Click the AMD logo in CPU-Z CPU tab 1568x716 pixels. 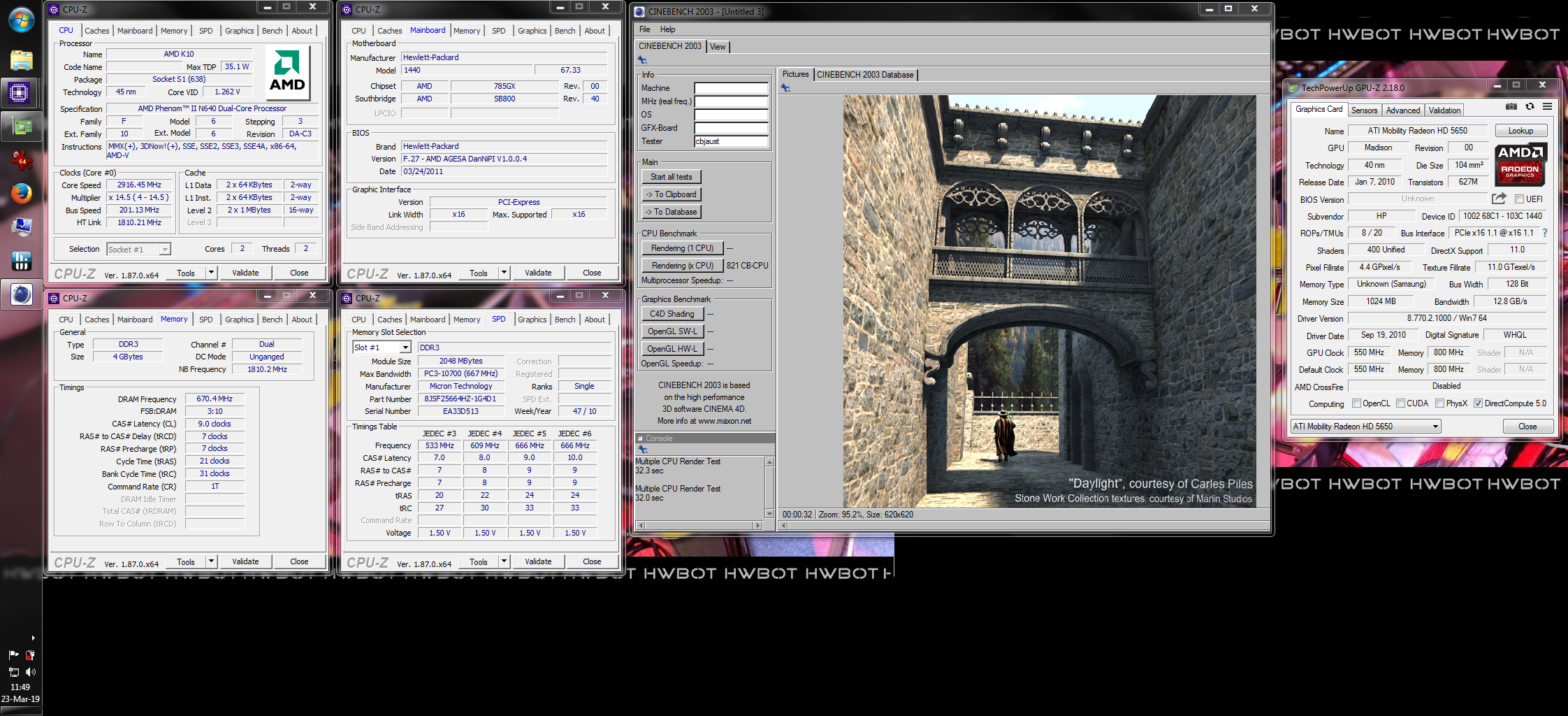(287, 72)
